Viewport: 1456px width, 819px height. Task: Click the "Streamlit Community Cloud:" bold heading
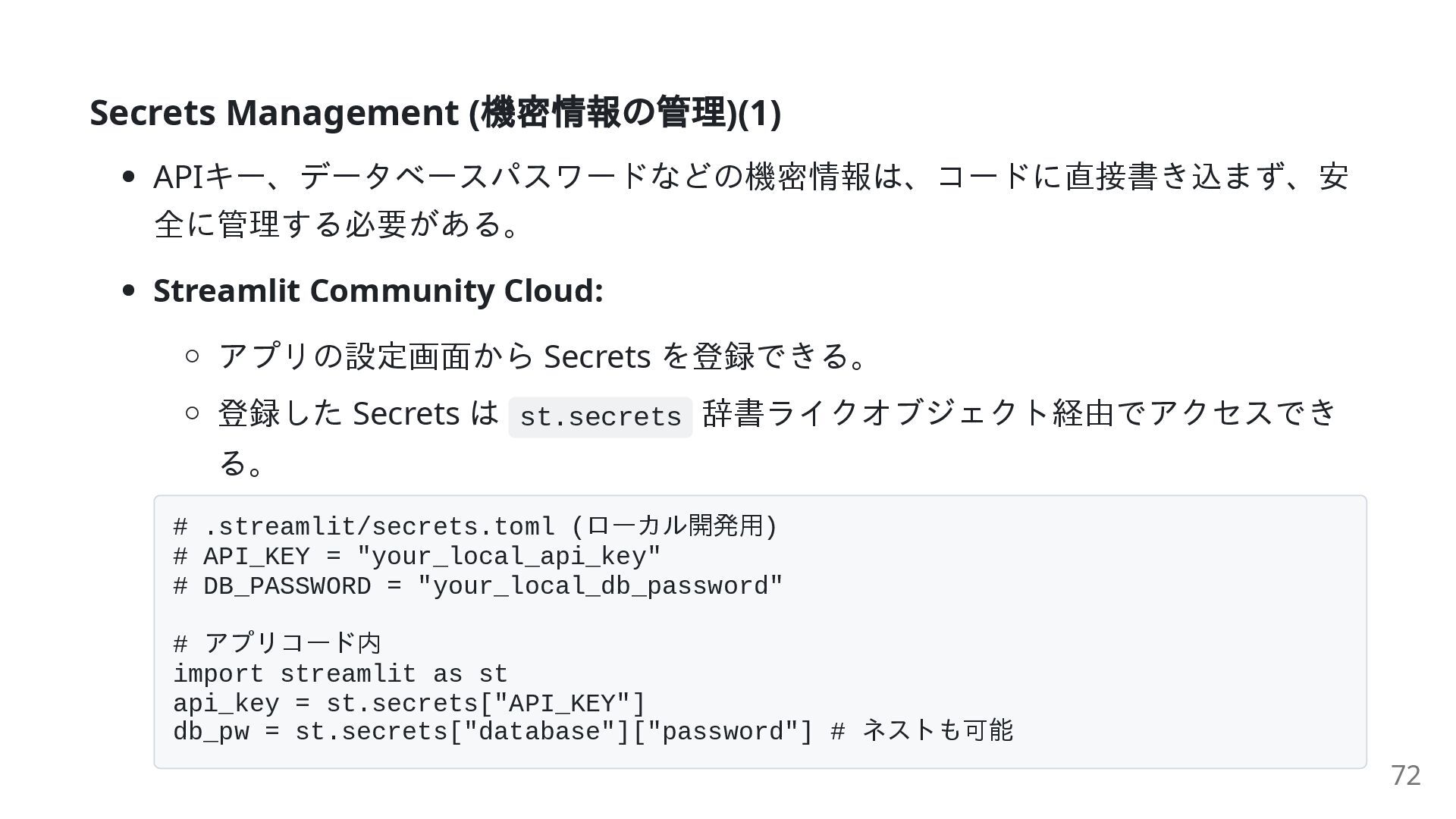[378, 290]
